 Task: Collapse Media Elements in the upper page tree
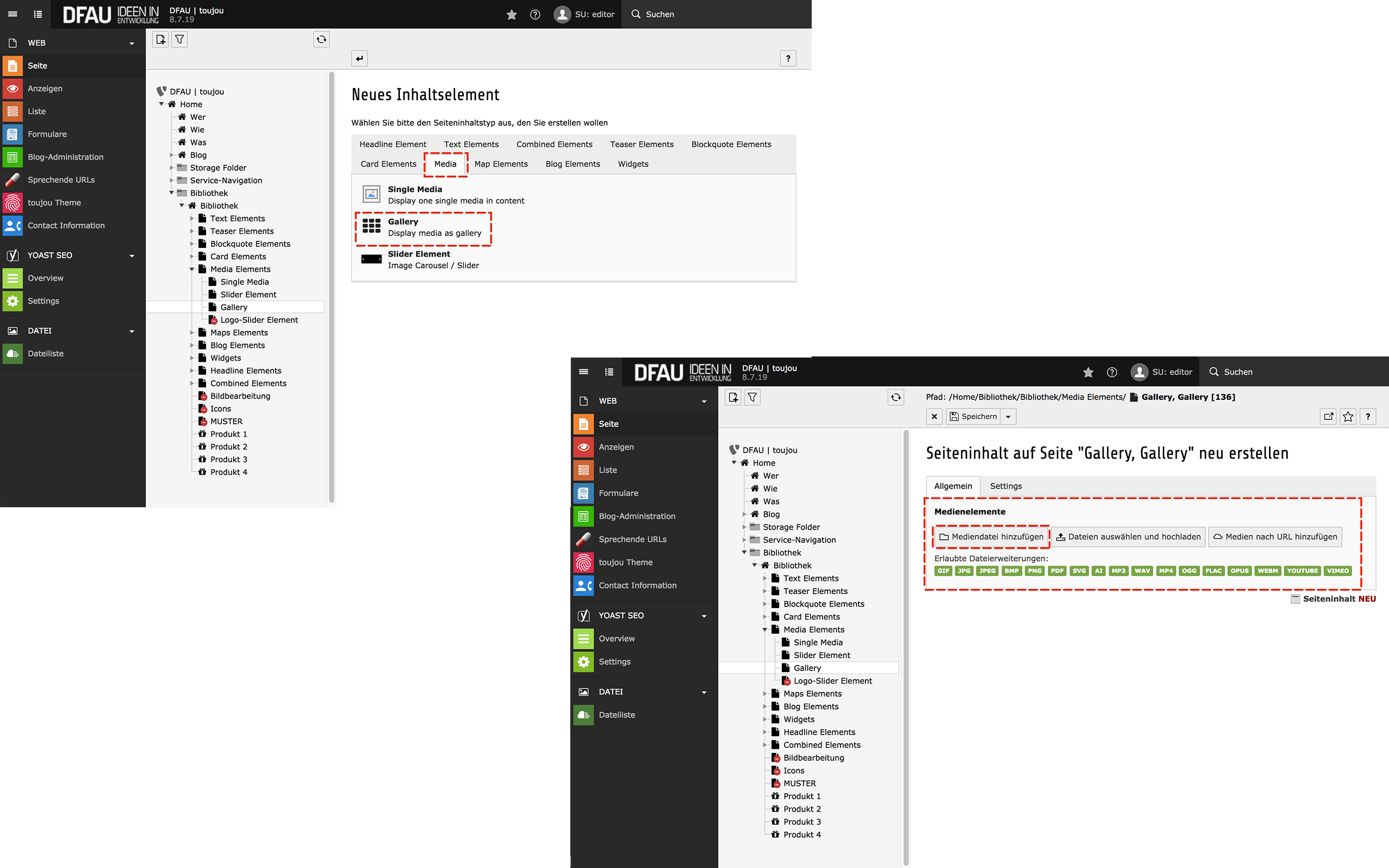pos(192,269)
